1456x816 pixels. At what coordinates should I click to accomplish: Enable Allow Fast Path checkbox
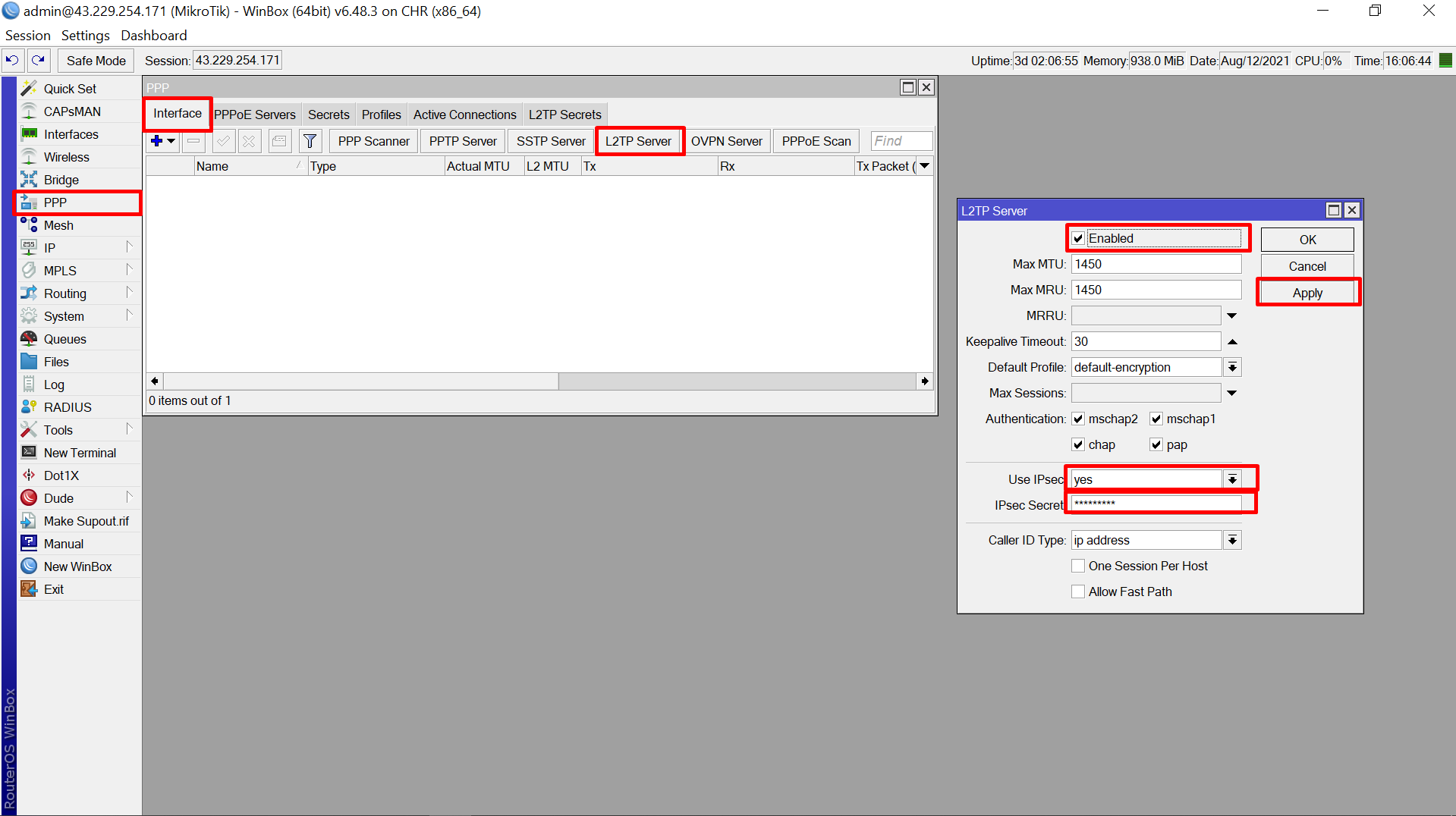pos(1078,592)
